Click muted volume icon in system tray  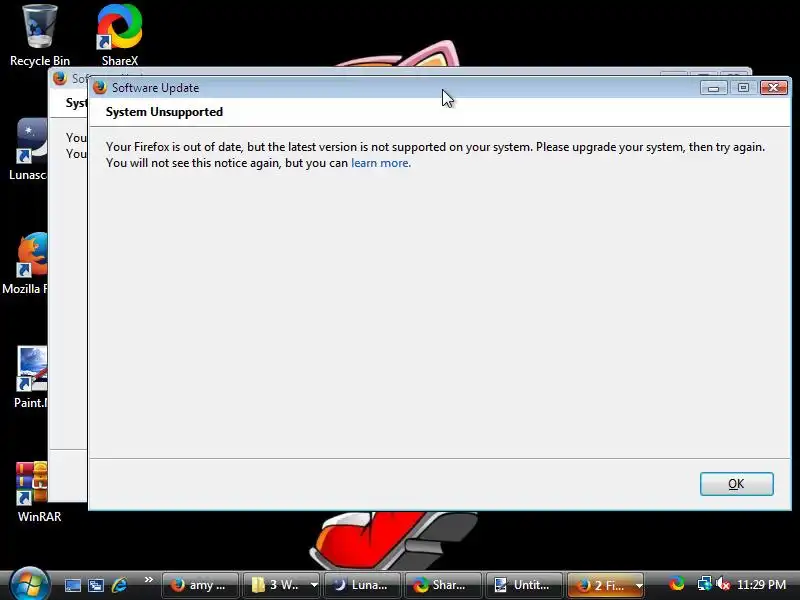[x=723, y=584]
